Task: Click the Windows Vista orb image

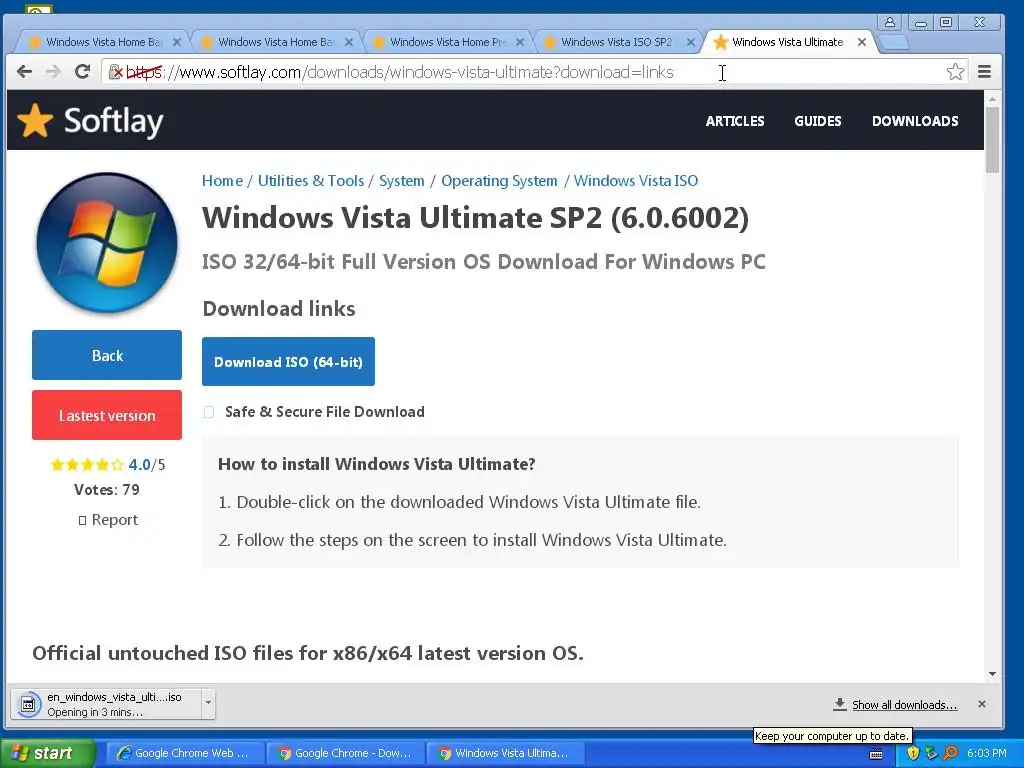Action: click(x=107, y=243)
